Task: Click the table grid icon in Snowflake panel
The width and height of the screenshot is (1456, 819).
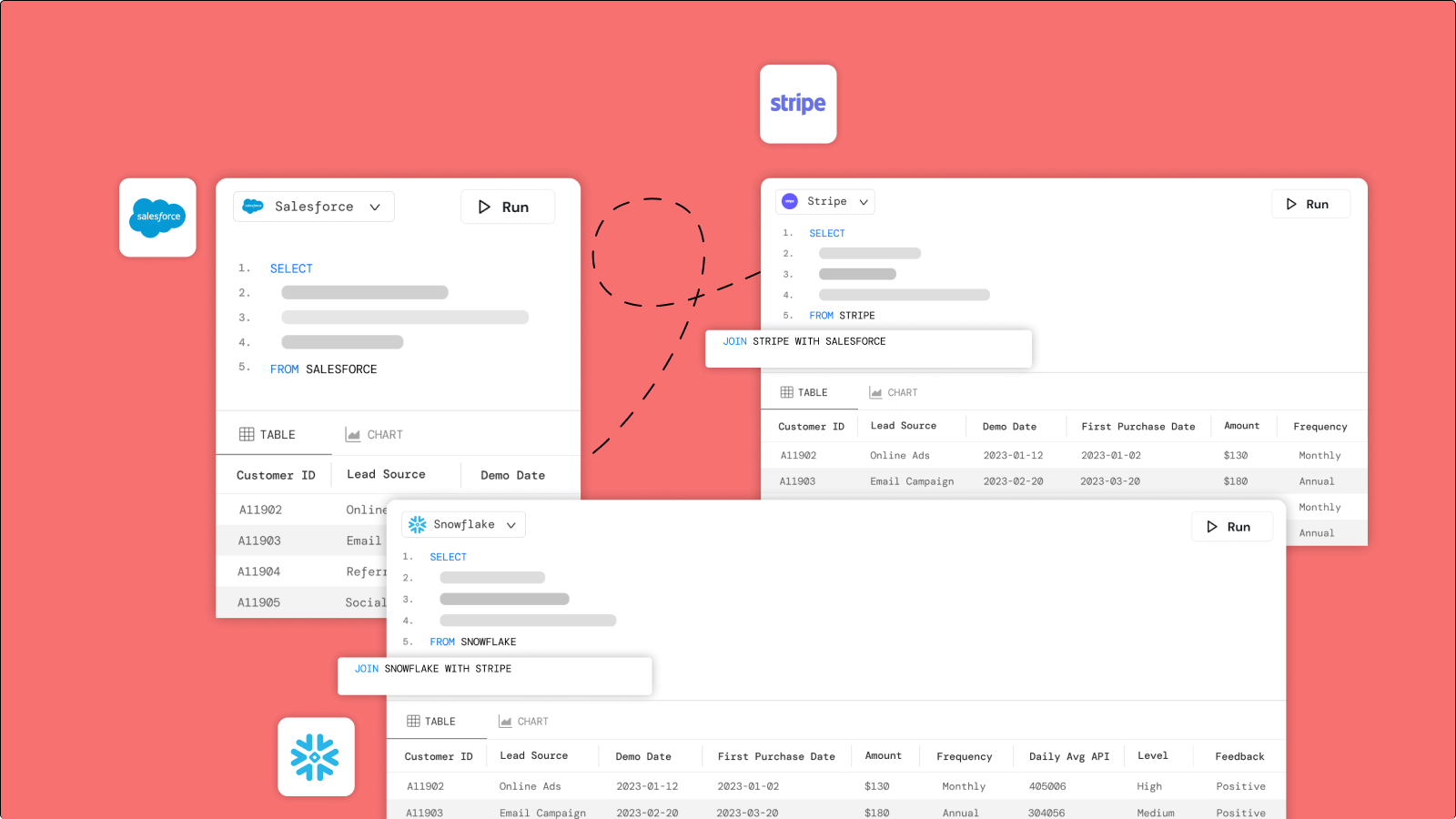Action: pyautogui.click(x=413, y=722)
